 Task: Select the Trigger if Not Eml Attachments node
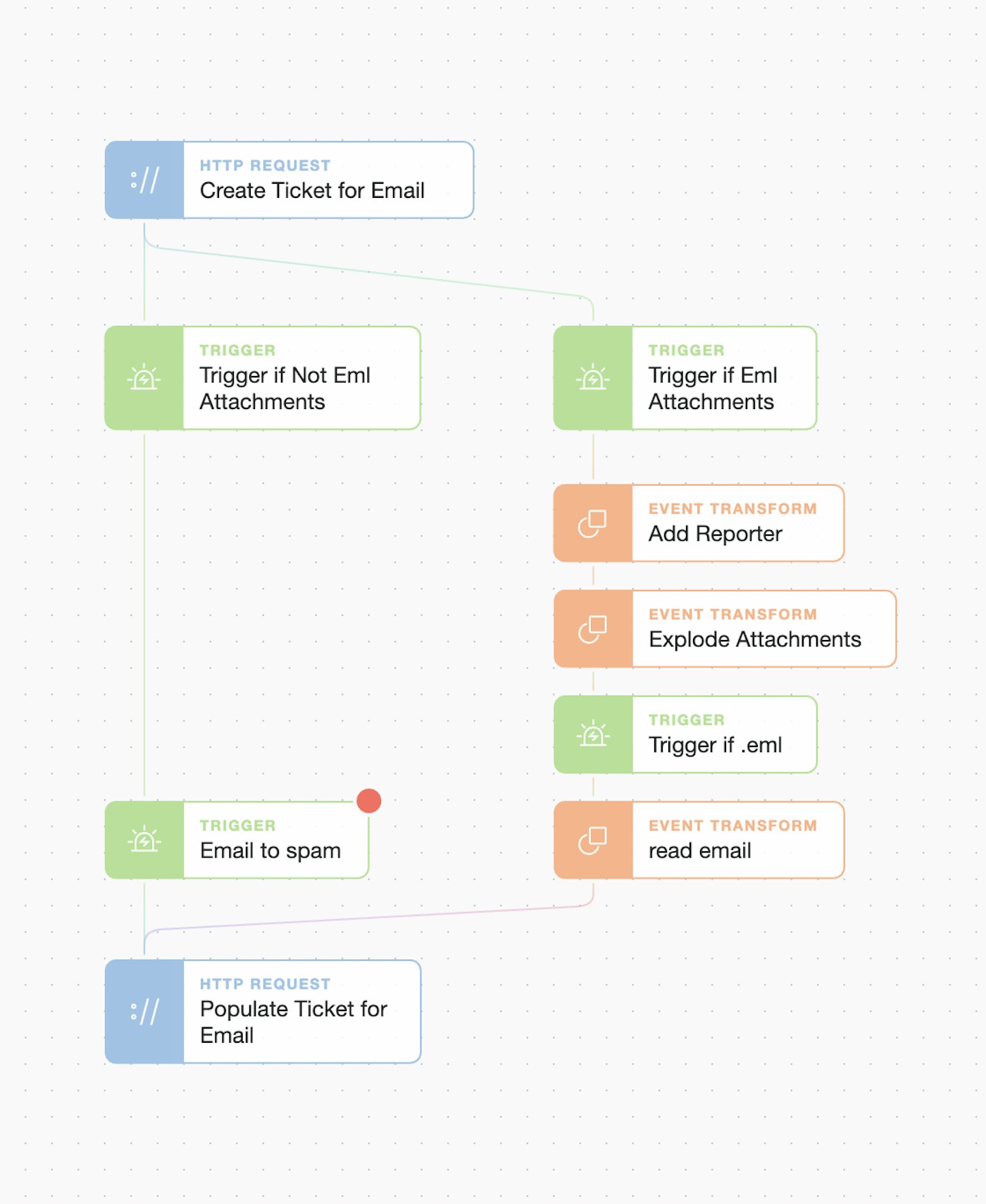[285, 388]
